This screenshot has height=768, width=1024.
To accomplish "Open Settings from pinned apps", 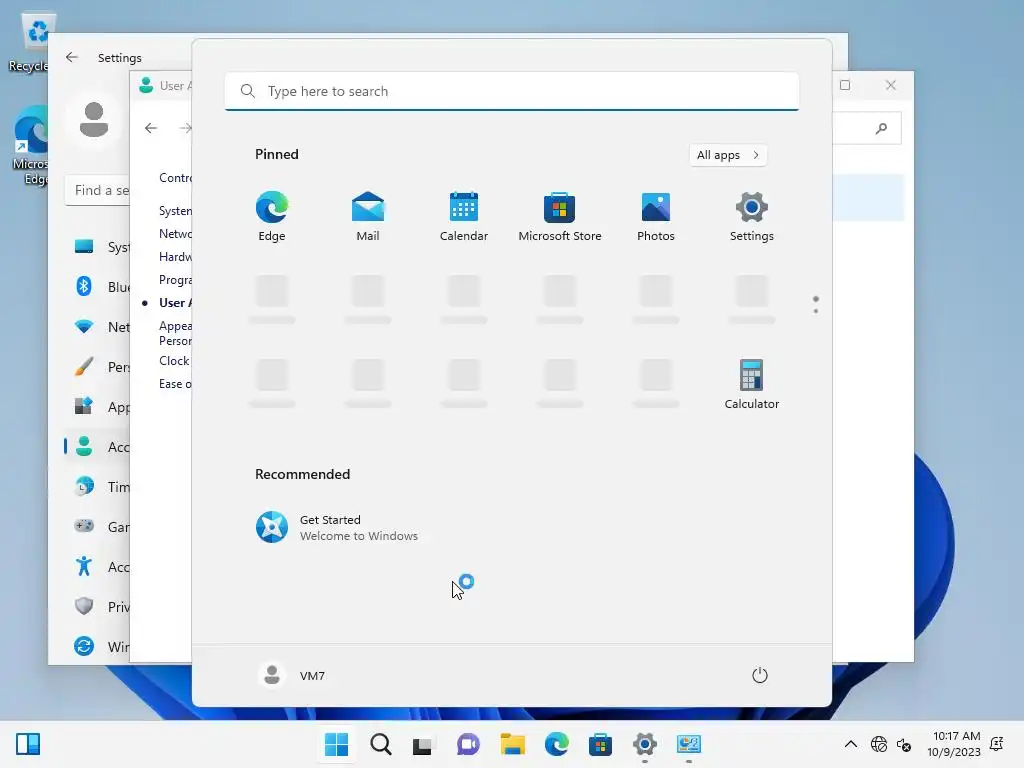I will coord(752,216).
